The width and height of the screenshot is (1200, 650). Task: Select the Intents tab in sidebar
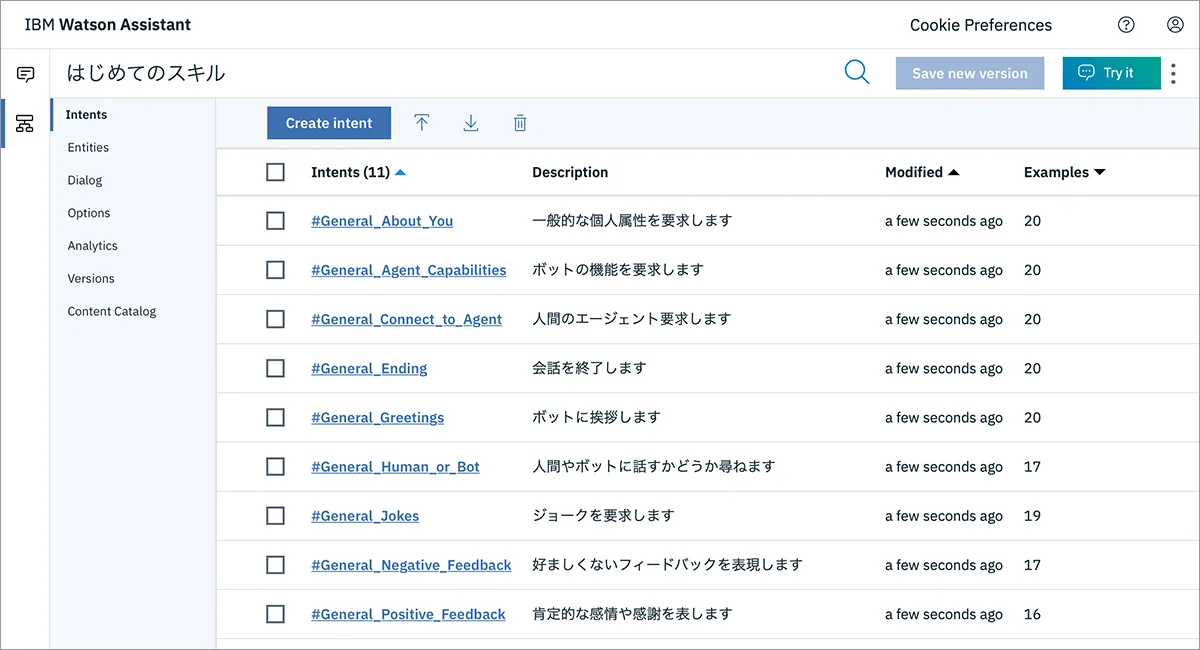(87, 115)
